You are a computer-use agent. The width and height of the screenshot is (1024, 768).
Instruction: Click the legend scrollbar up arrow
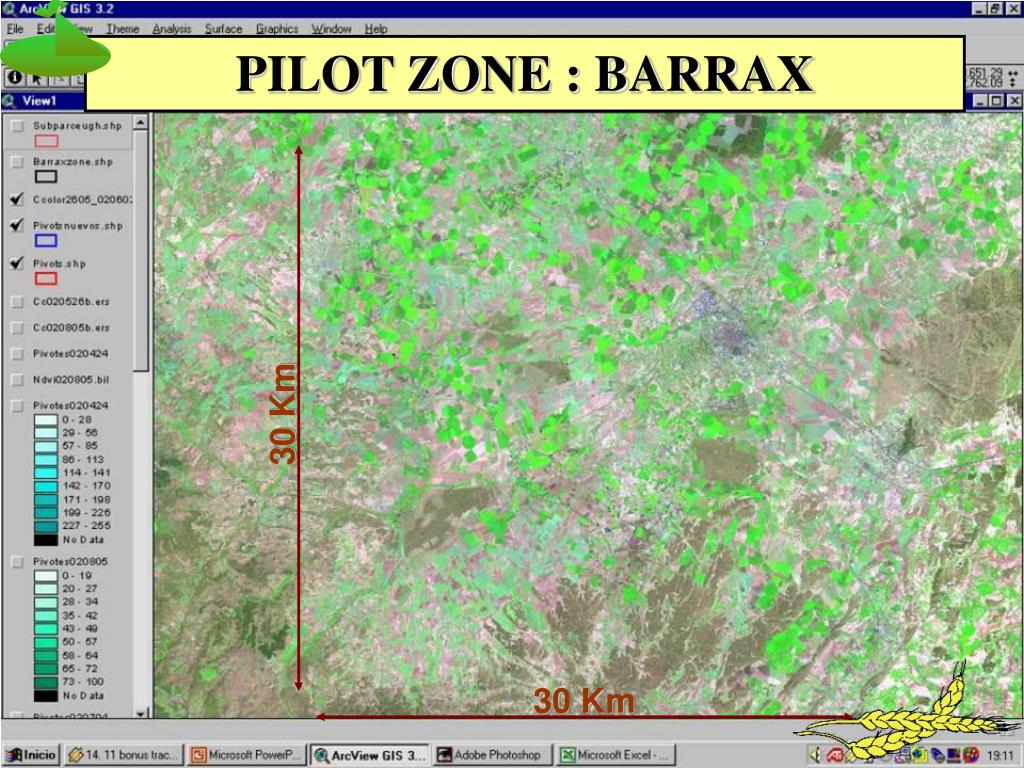coord(141,122)
